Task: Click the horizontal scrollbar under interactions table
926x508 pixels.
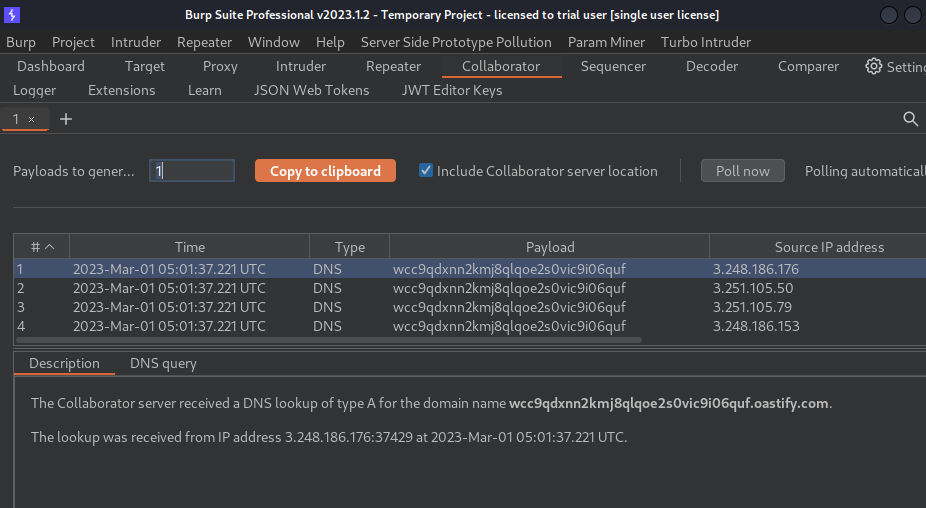Action: point(329,340)
